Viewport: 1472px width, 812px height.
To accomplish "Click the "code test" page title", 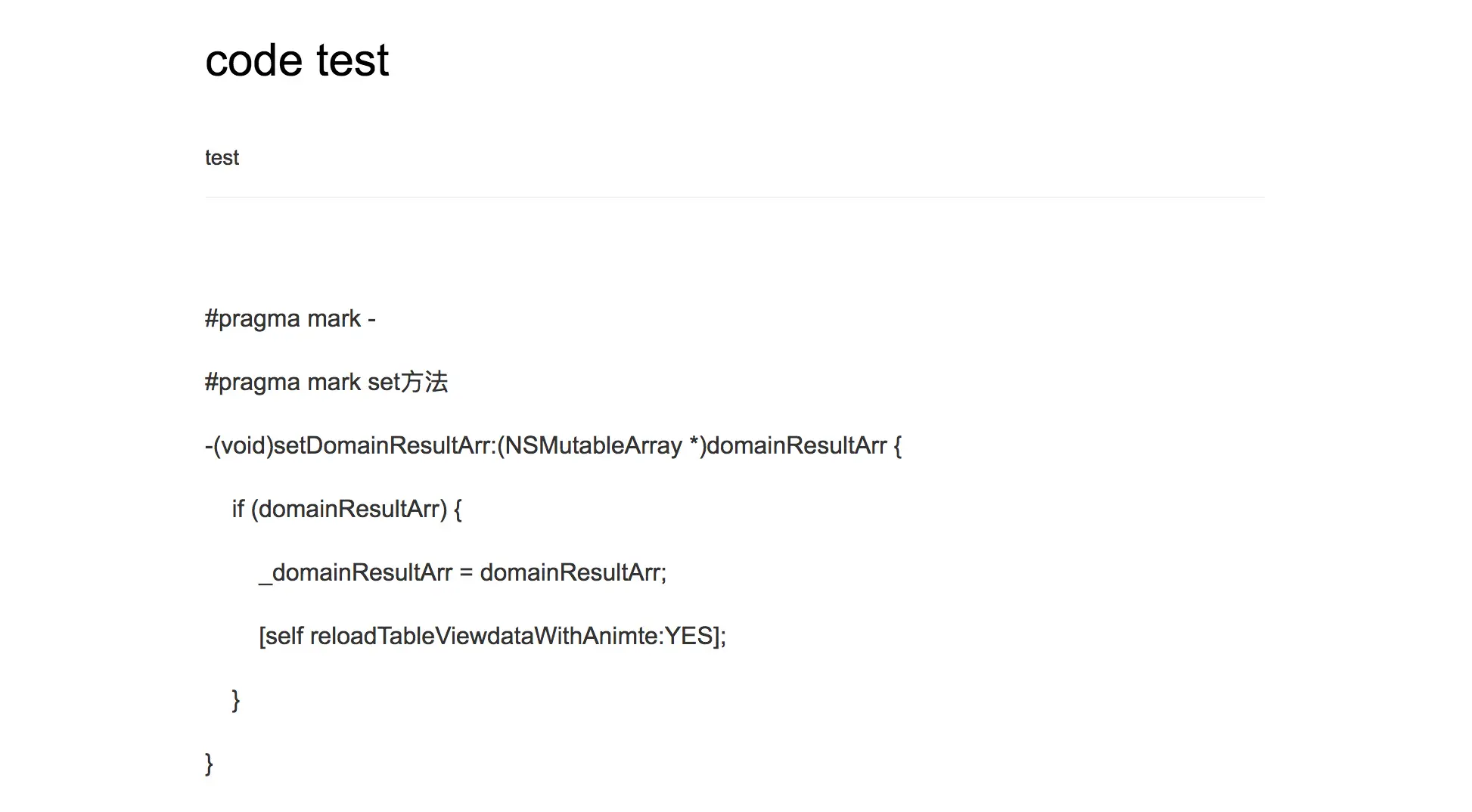I will coord(297,60).
